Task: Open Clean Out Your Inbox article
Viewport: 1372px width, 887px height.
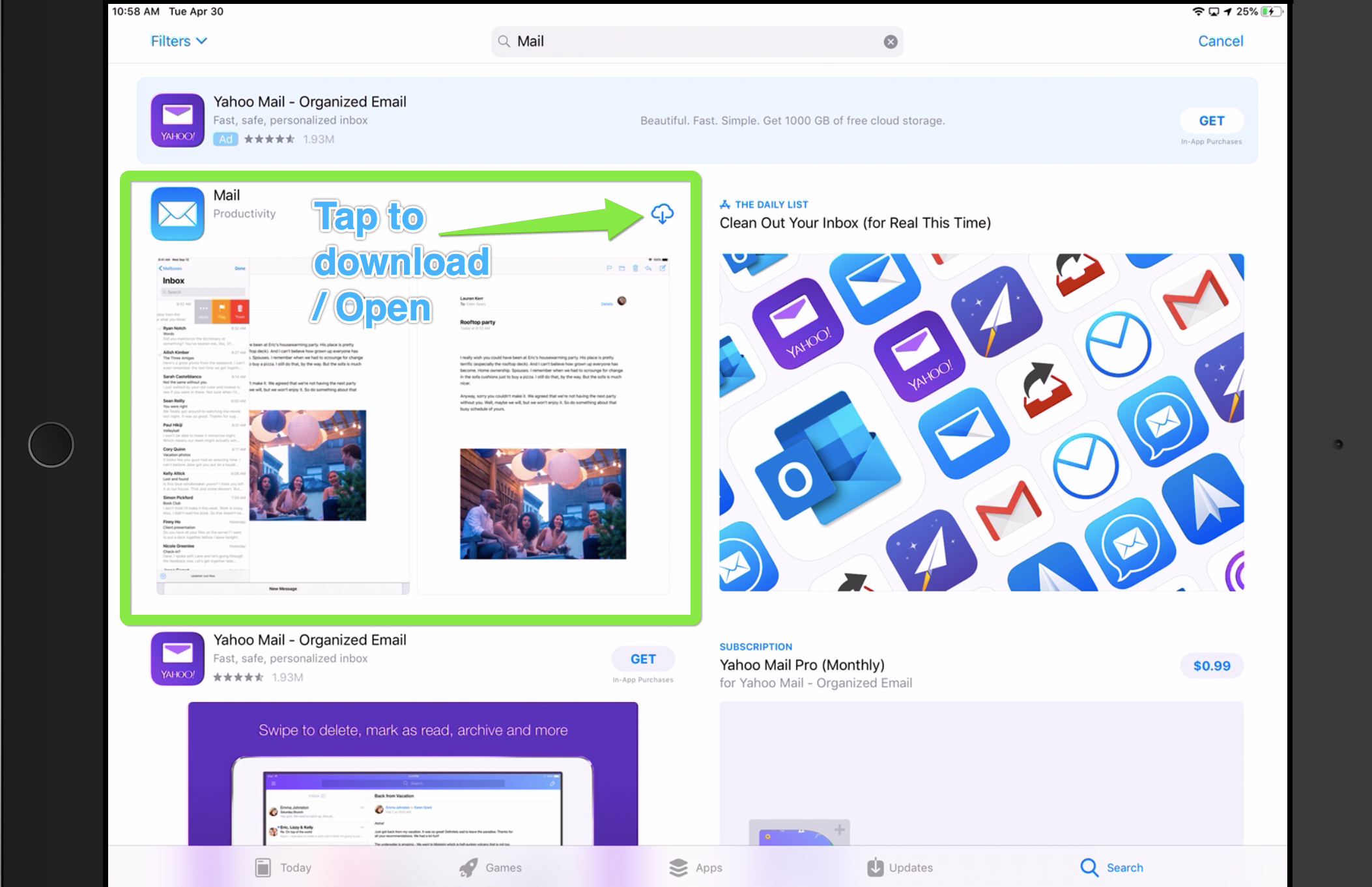Action: tap(855, 223)
